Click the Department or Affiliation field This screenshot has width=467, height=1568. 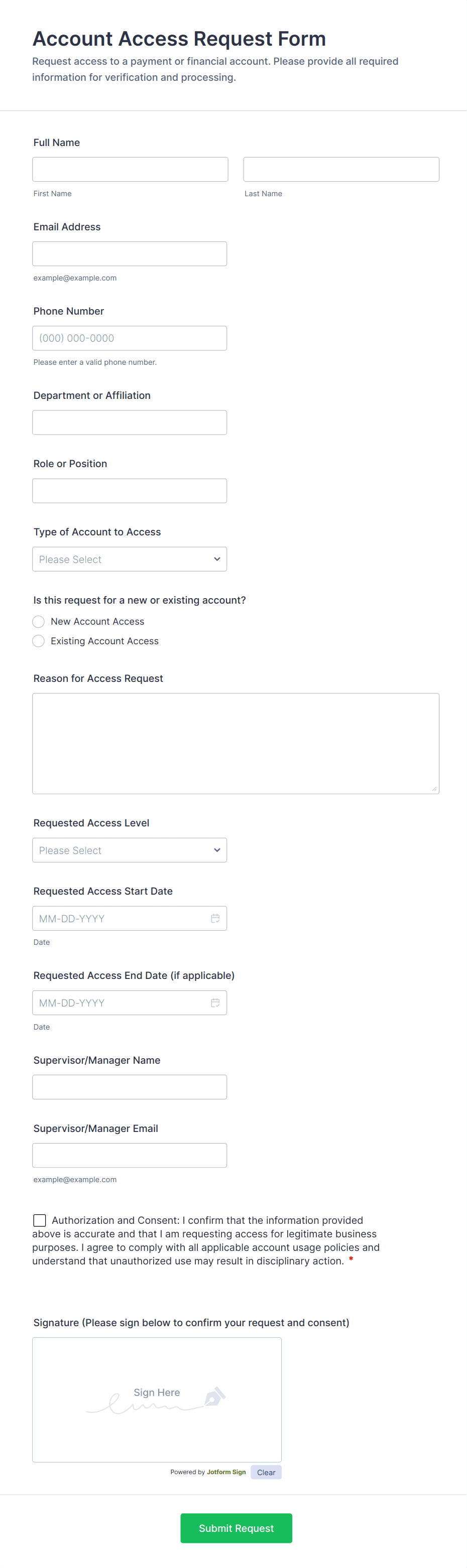pos(129,422)
